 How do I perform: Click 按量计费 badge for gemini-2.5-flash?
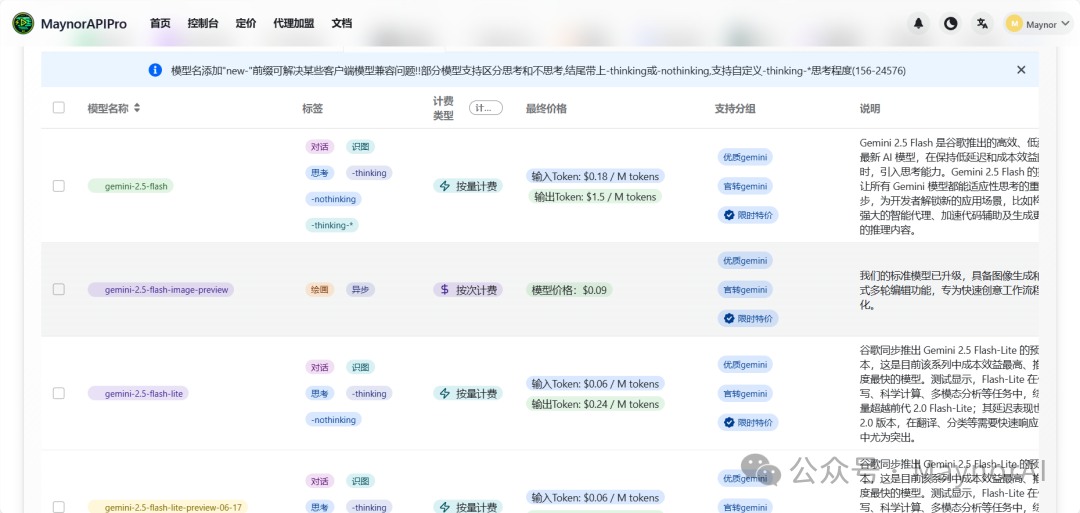(x=468, y=186)
